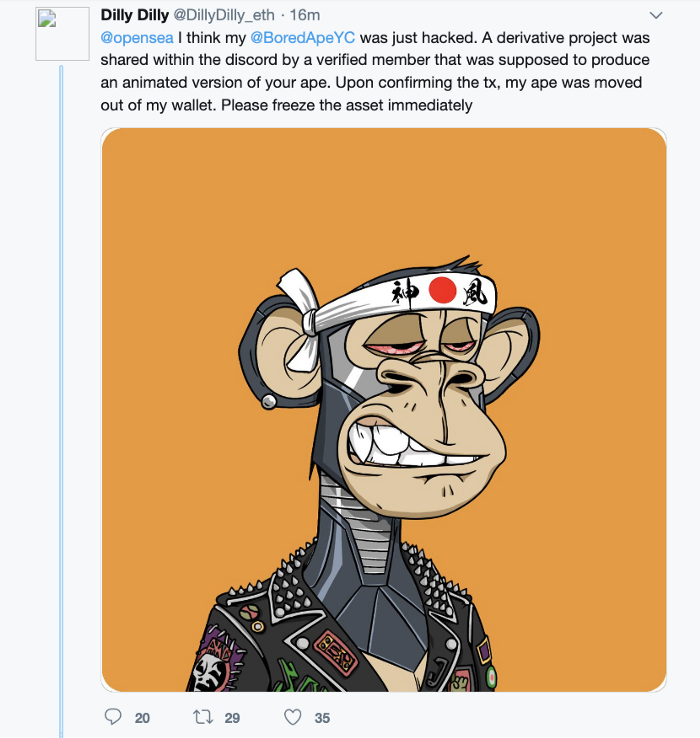This screenshot has width=700, height=738.
Task: Click the retweet count number 29
Action: [232, 718]
